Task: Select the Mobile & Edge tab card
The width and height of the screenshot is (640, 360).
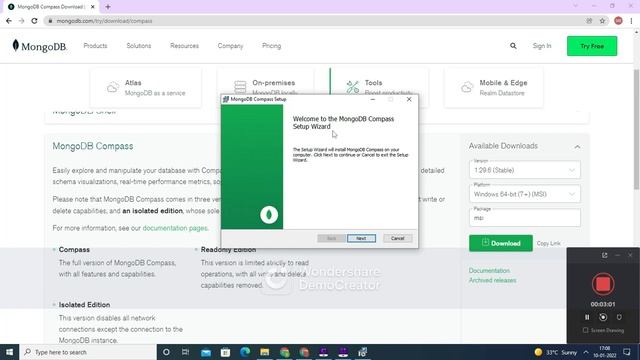Action: point(493,88)
